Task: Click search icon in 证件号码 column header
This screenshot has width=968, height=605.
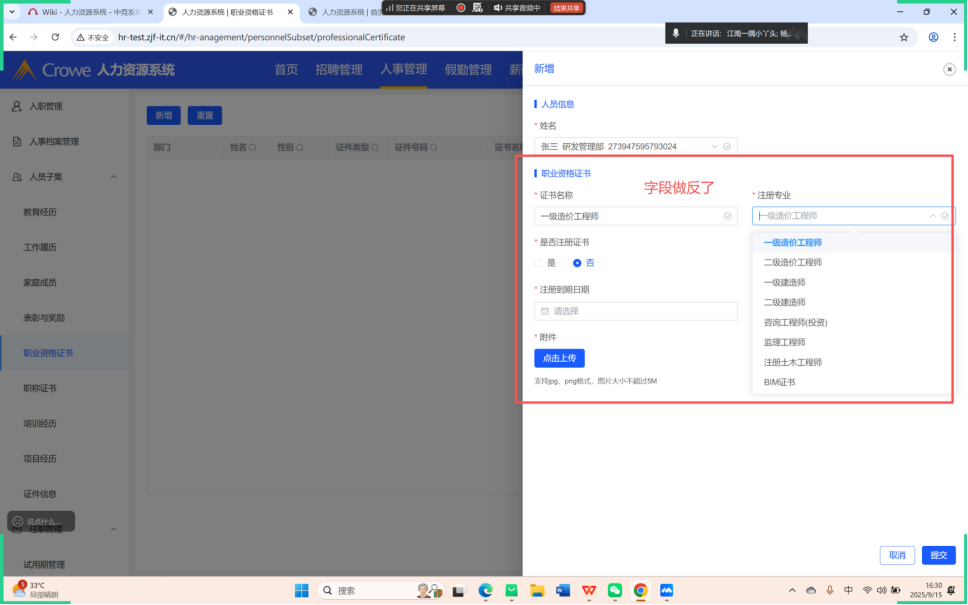Action: (x=434, y=148)
